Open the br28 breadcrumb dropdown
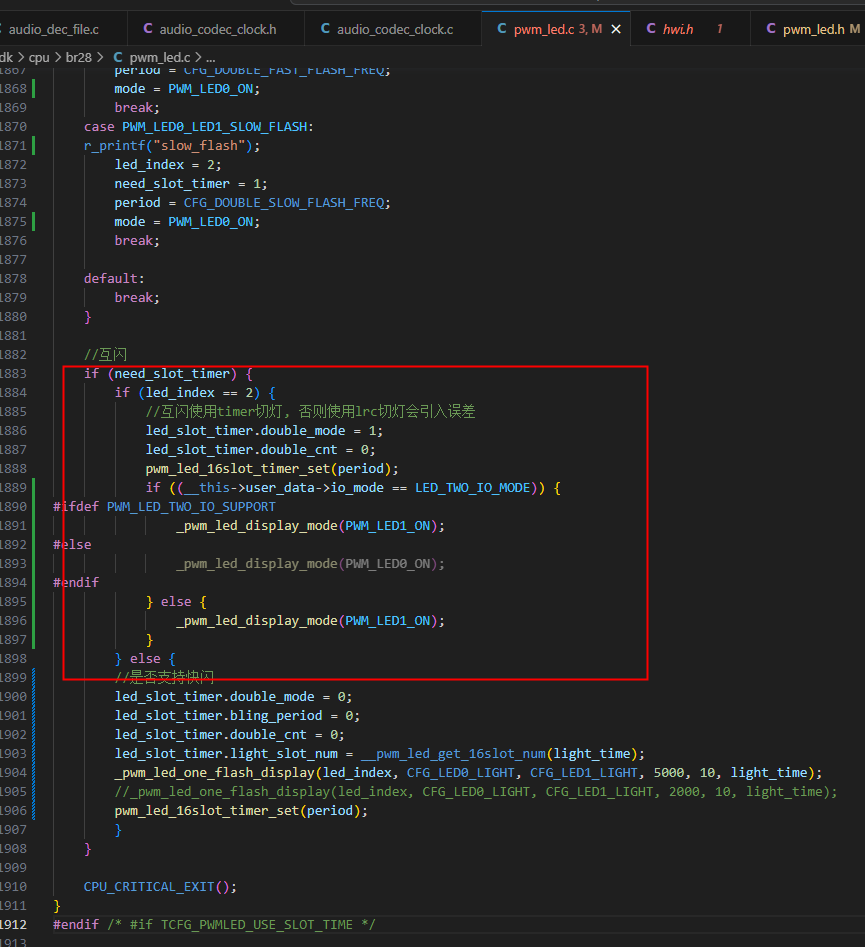 coord(79,57)
